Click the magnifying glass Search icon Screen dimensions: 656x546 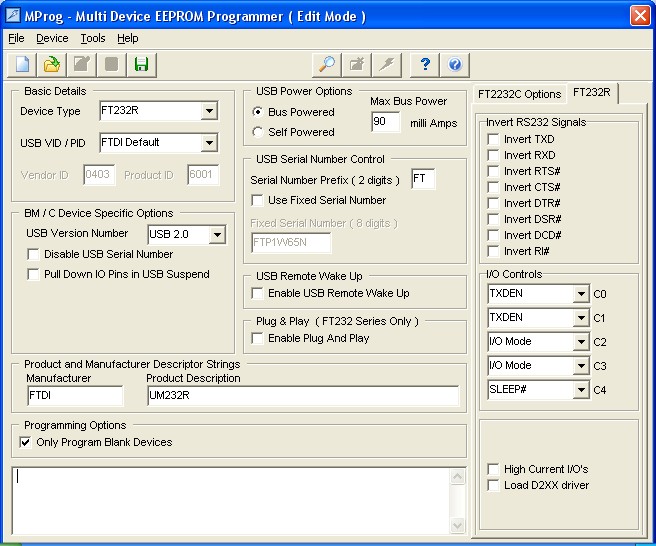point(326,65)
